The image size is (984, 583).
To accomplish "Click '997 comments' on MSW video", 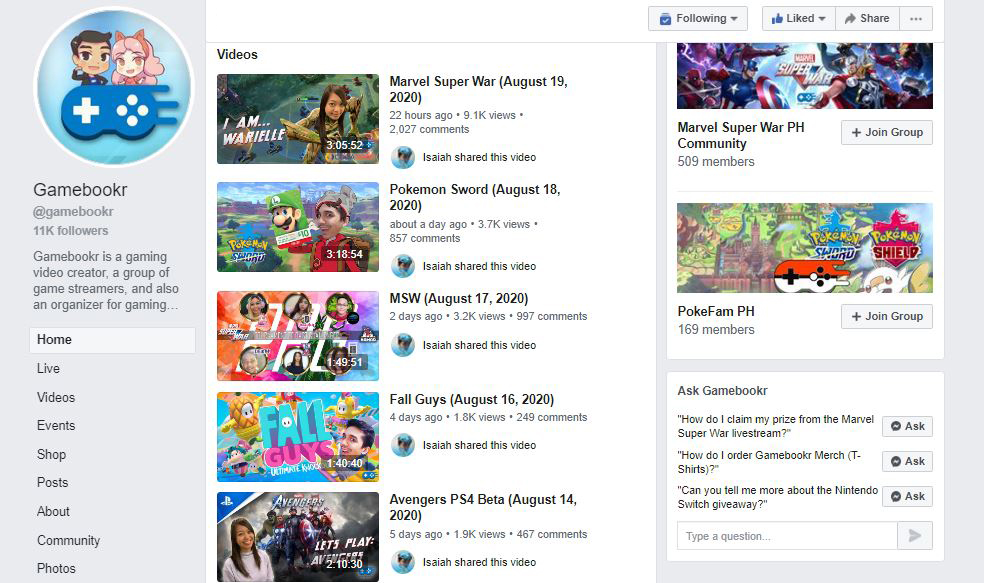I will click(552, 316).
